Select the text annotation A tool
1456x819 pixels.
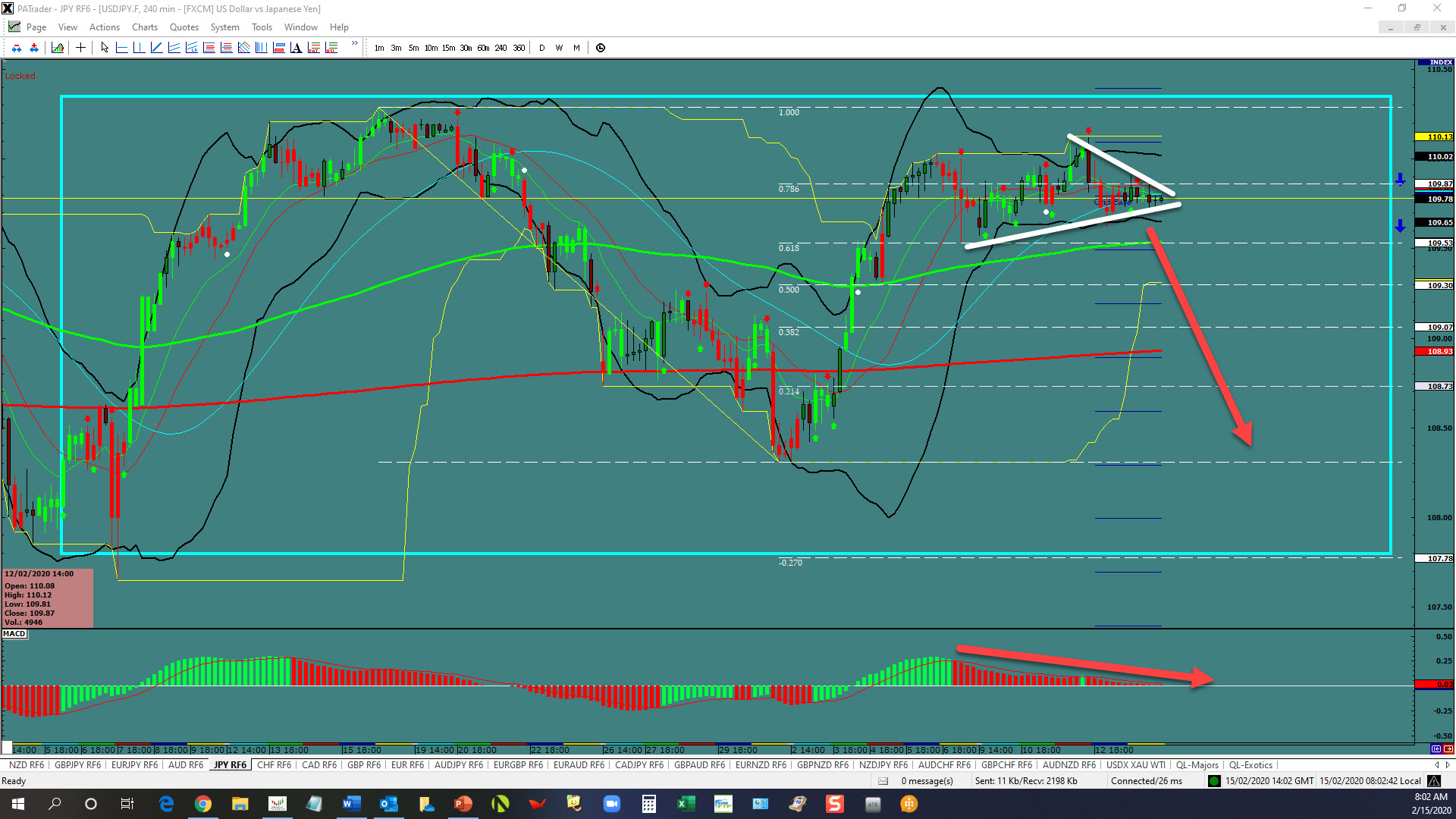296,48
